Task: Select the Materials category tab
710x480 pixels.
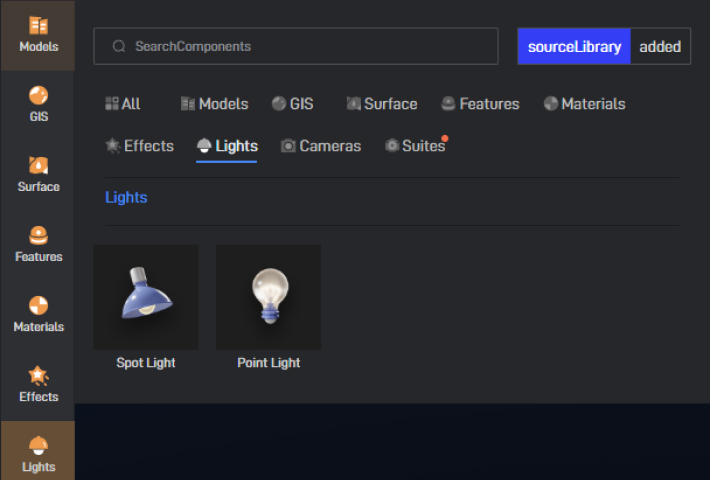Action: click(585, 104)
